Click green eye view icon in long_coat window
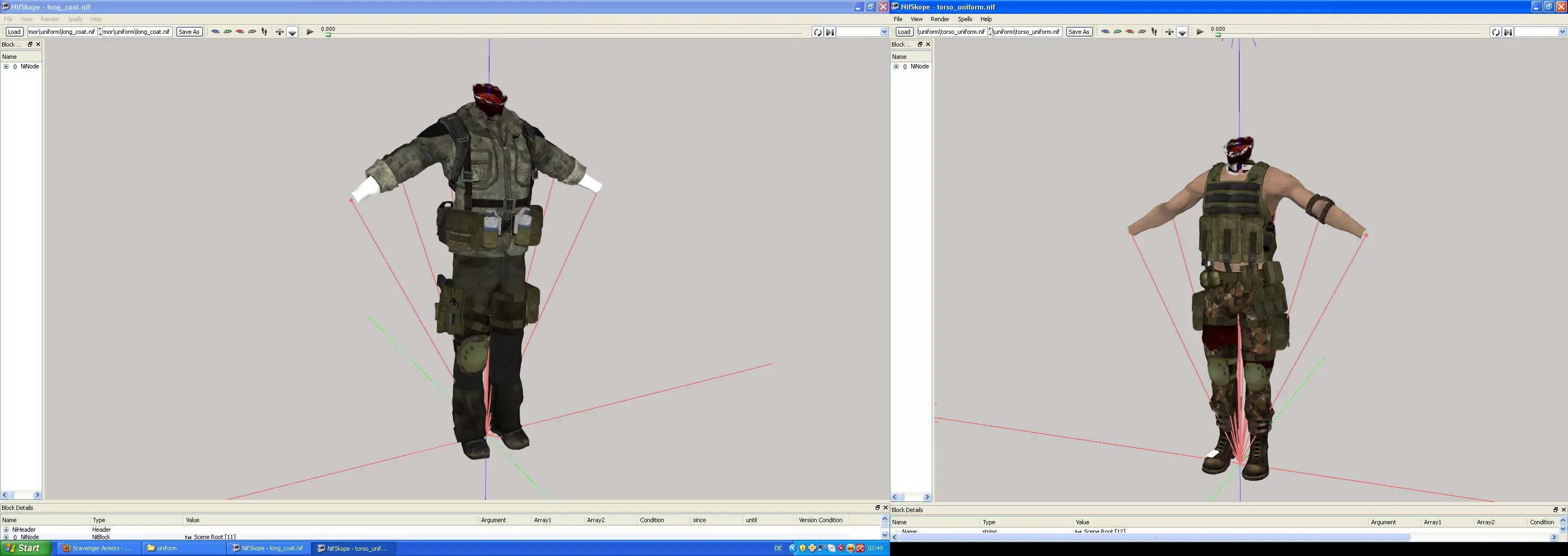1568x556 pixels. [x=228, y=32]
